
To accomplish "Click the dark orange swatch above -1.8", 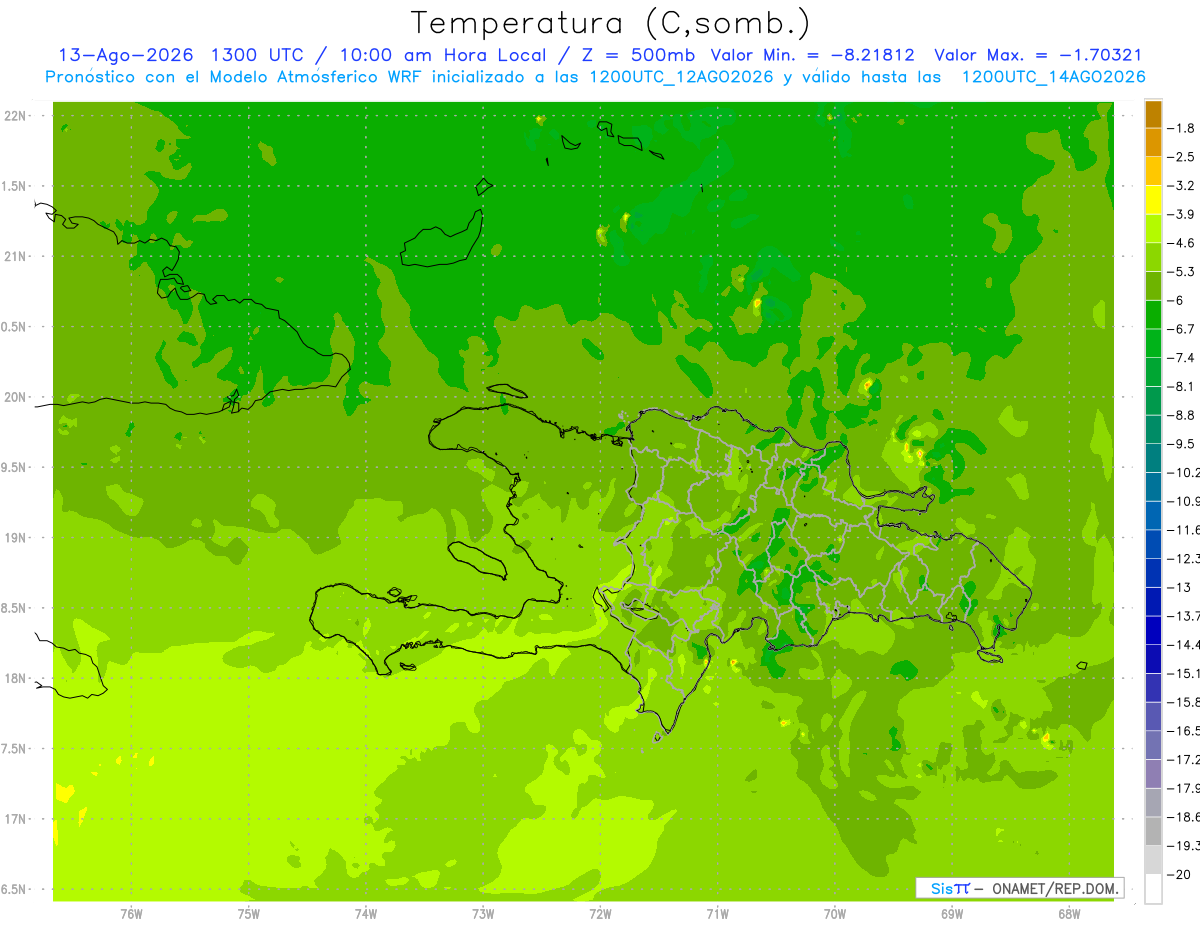I will (x=1153, y=114).
